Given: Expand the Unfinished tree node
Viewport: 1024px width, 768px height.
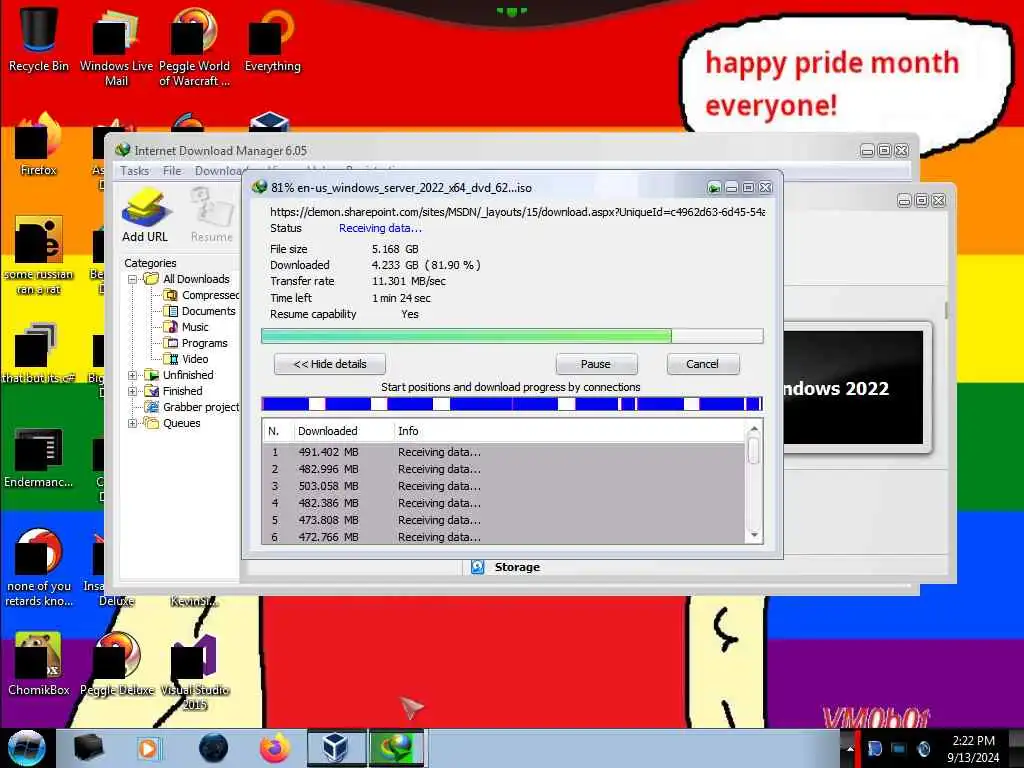Looking at the screenshot, I should (133, 375).
